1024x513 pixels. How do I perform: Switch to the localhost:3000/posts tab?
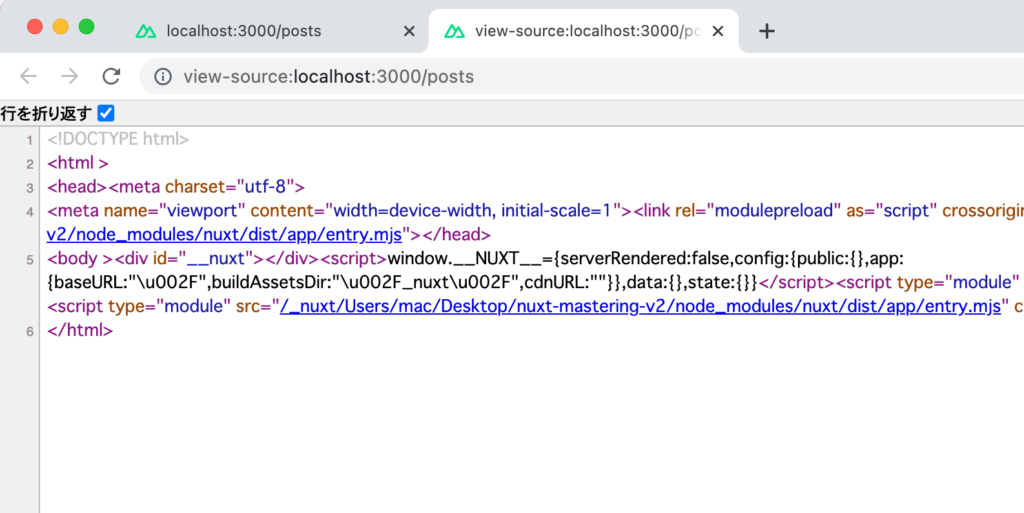click(244, 31)
